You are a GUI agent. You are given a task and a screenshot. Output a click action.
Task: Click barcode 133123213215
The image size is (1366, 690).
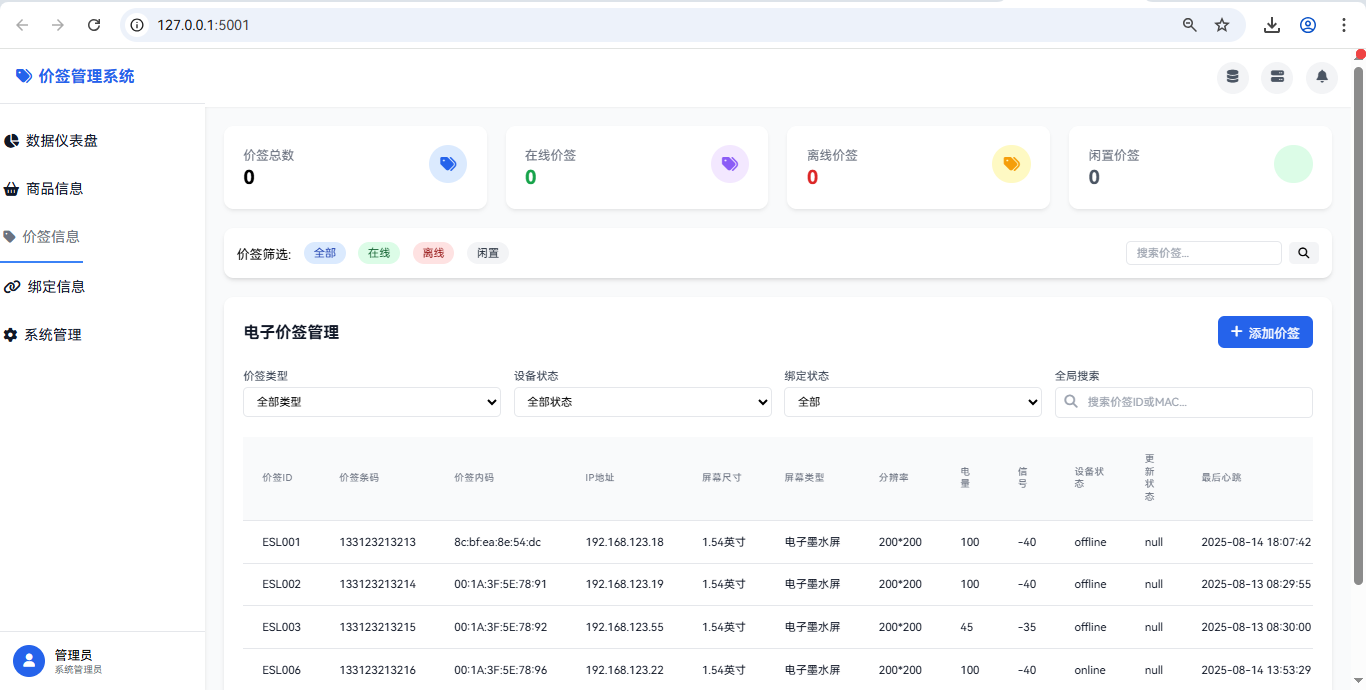pyautogui.click(x=377, y=627)
